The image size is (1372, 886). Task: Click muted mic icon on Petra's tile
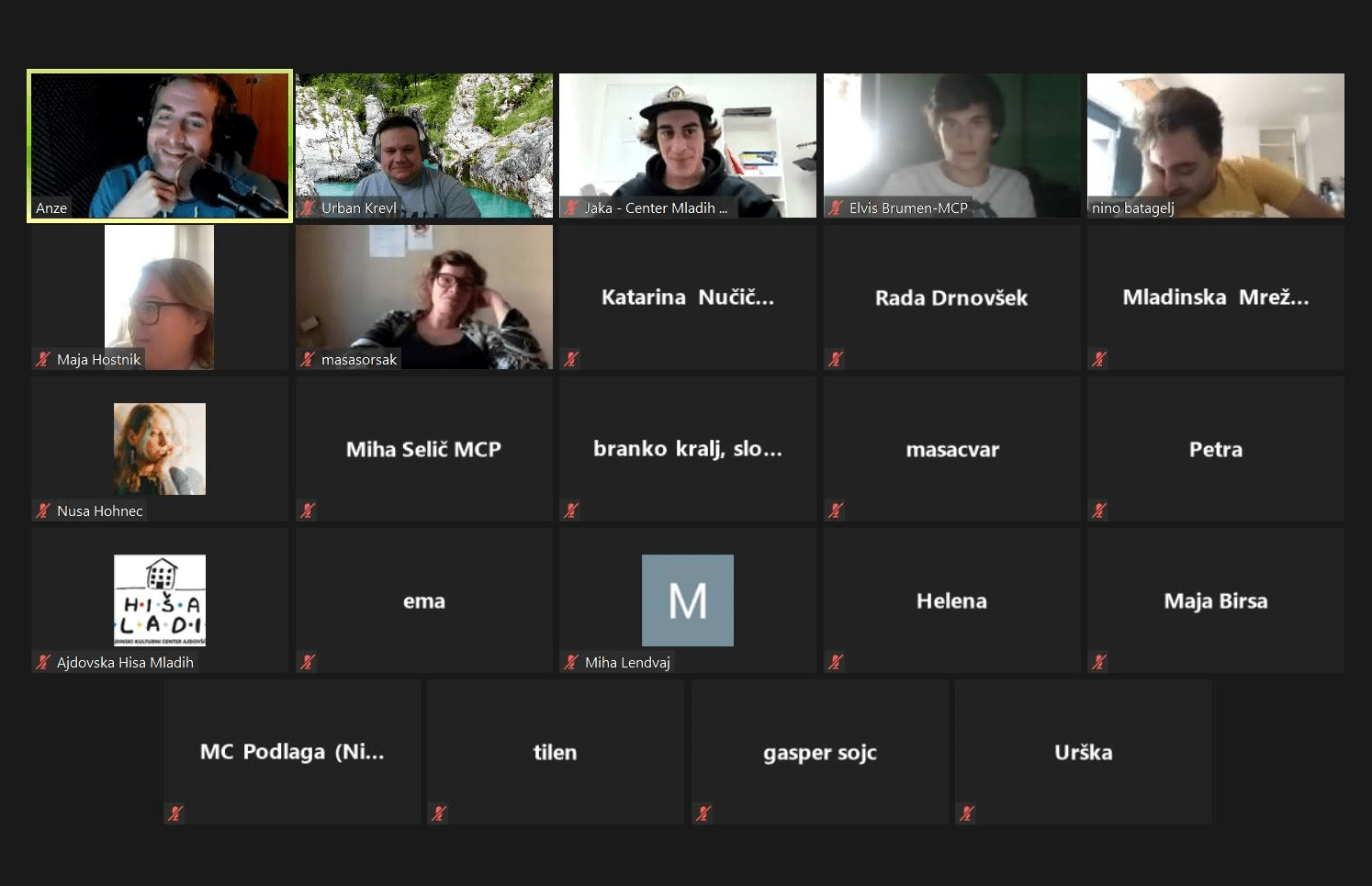pyautogui.click(x=1099, y=510)
